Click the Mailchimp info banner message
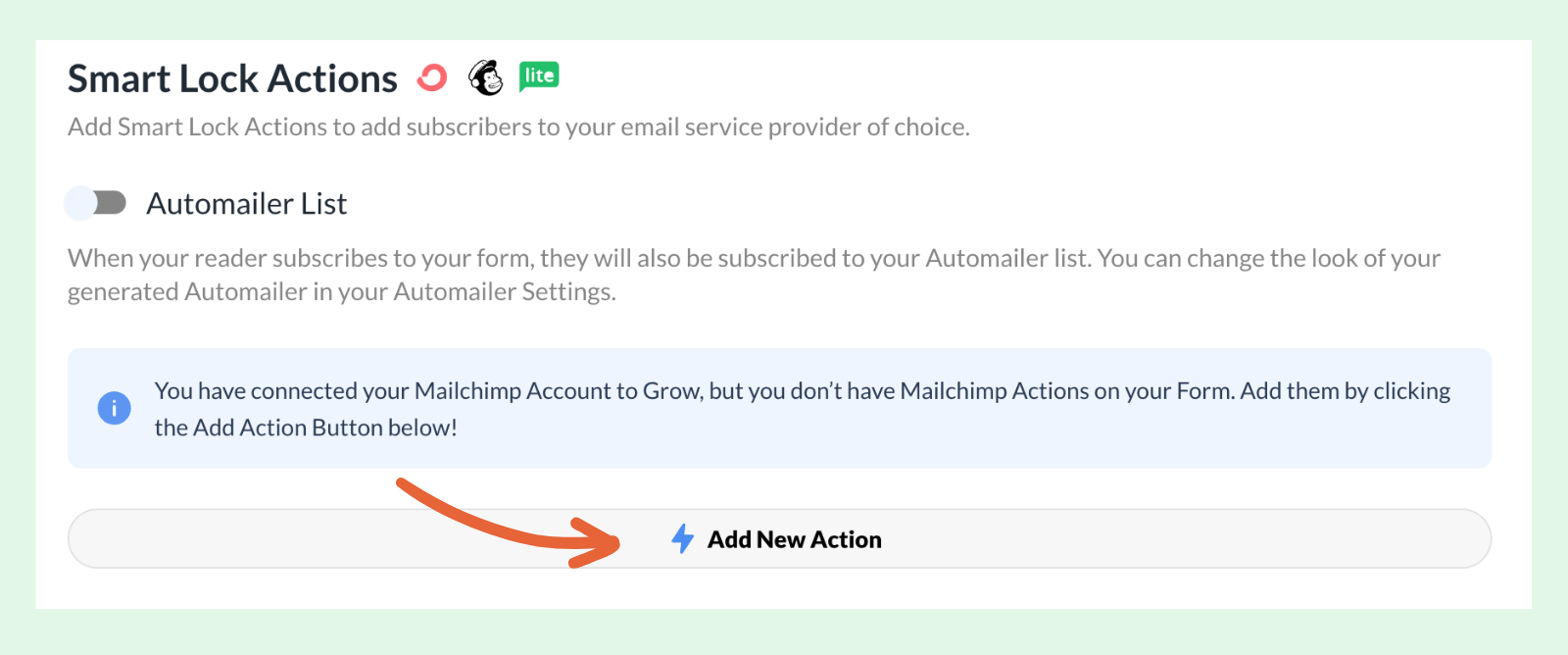Screen dimensions: 1568x655 pos(803,409)
